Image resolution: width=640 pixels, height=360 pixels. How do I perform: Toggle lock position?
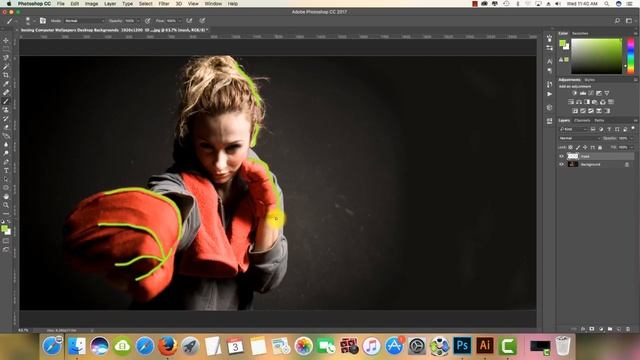(585, 147)
